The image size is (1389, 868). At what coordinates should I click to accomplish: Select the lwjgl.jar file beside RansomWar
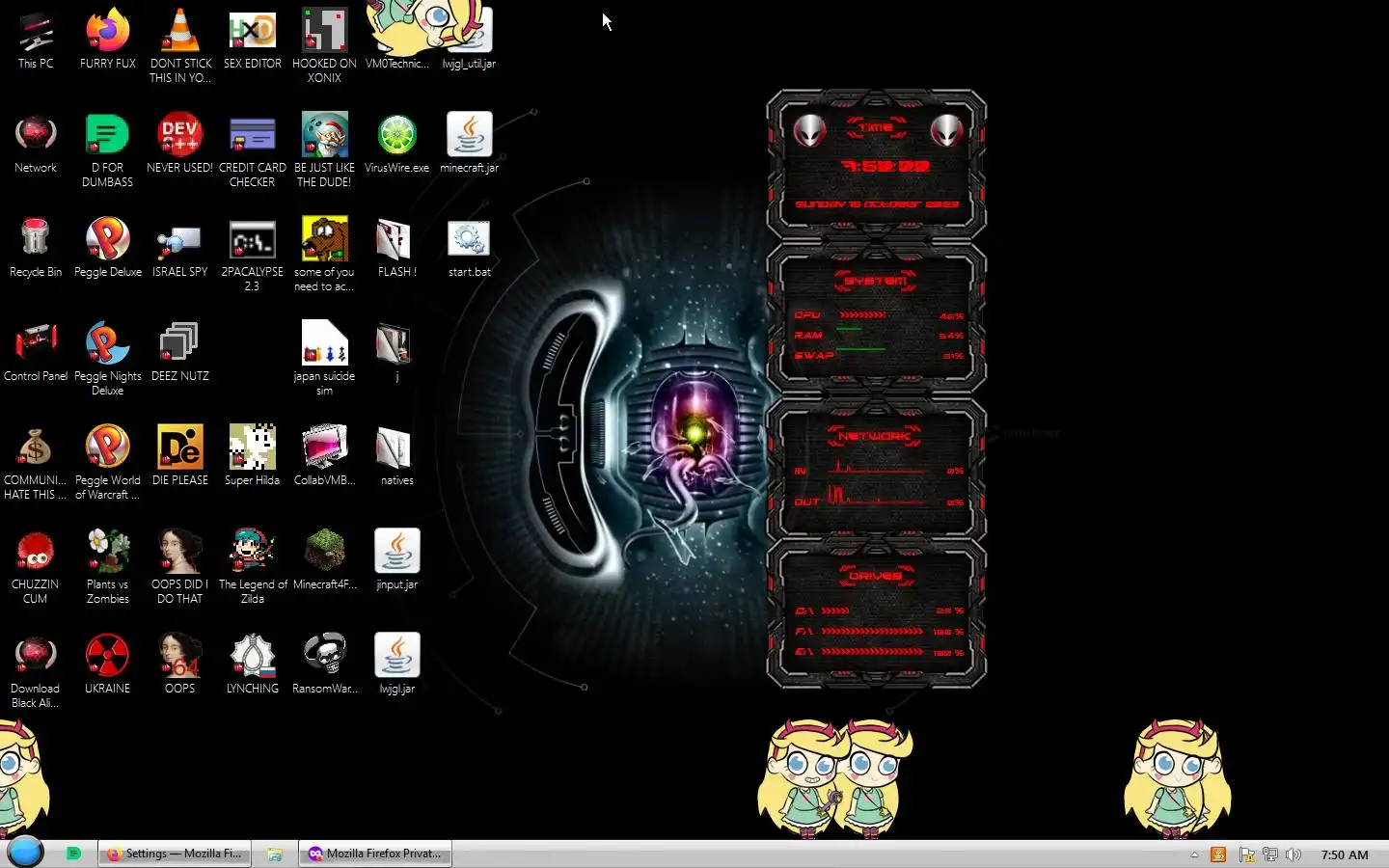396,664
